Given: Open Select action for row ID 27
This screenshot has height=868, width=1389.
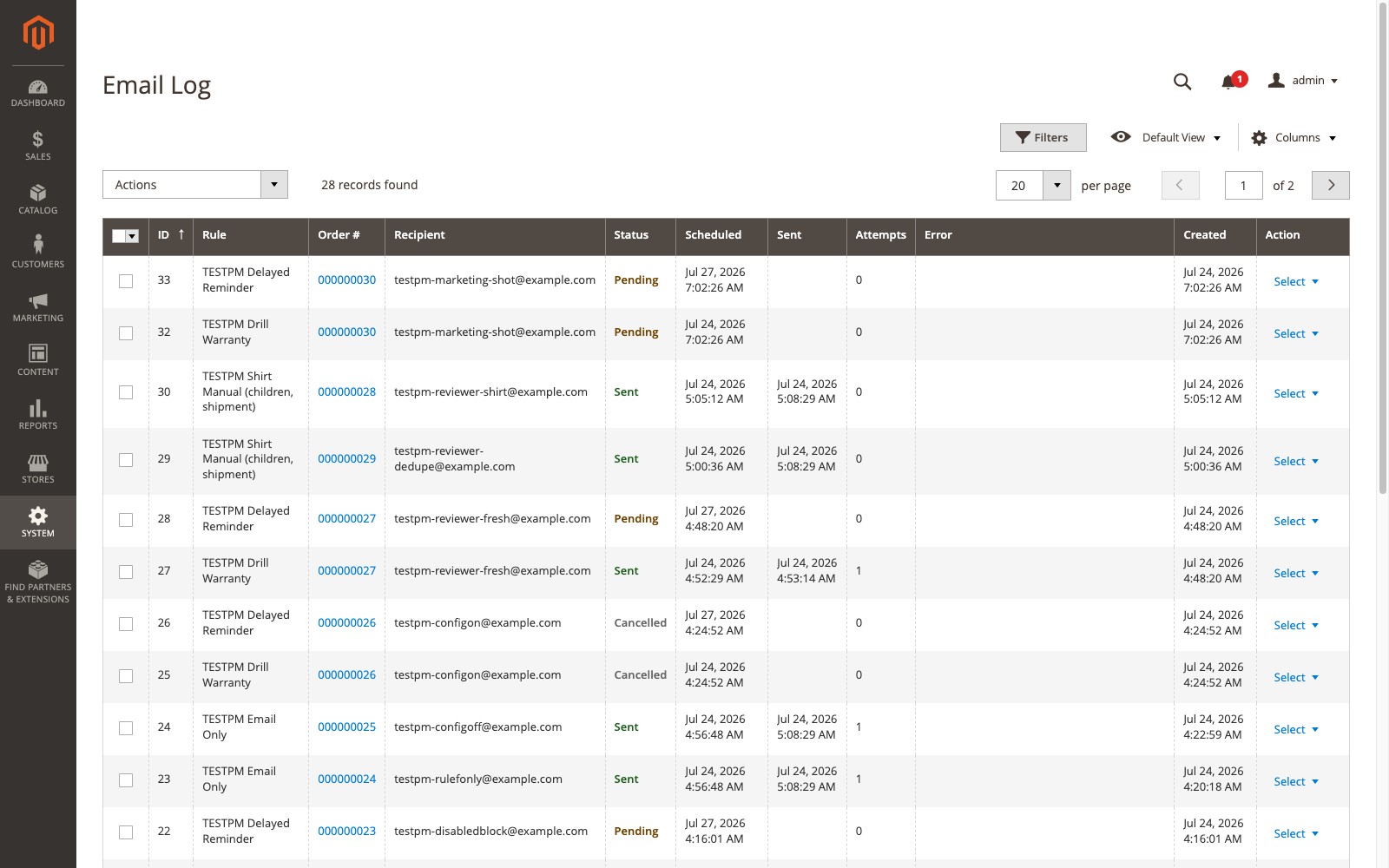Looking at the screenshot, I should click(x=1296, y=573).
